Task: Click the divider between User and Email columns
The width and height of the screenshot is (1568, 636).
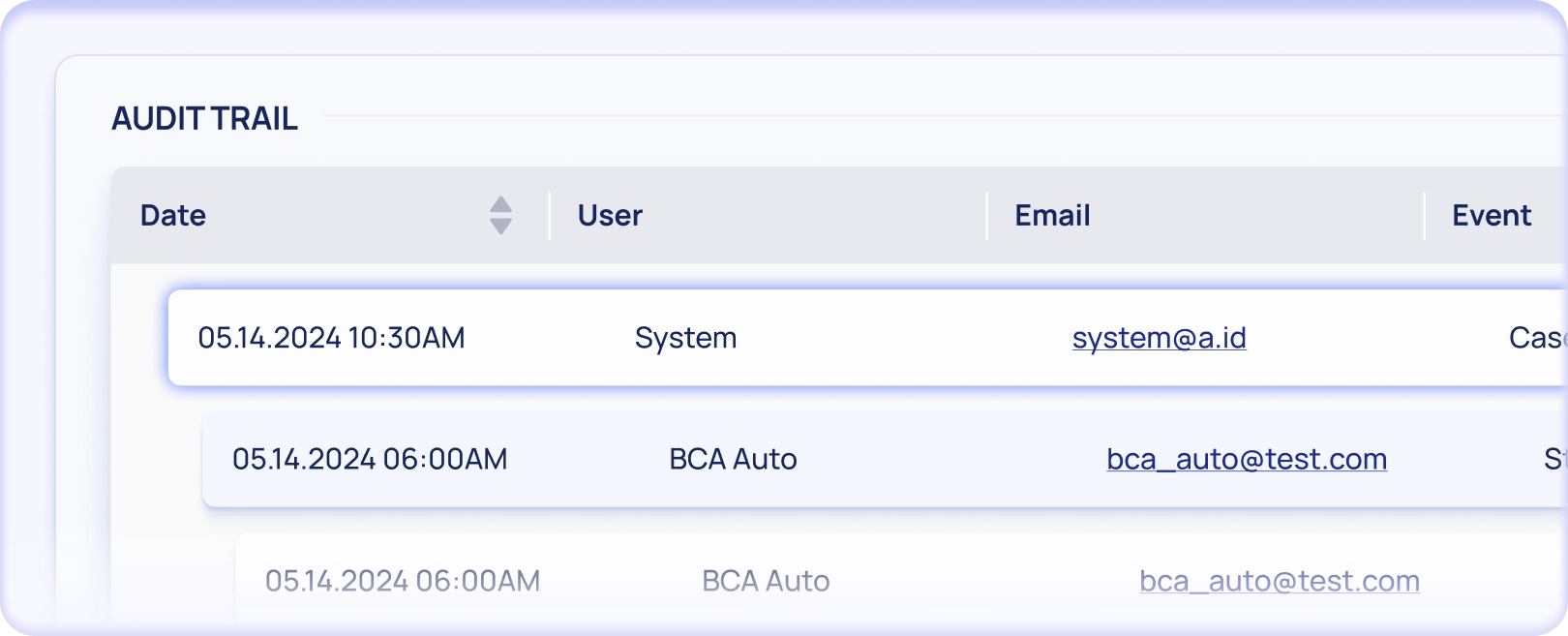Action: point(987,215)
